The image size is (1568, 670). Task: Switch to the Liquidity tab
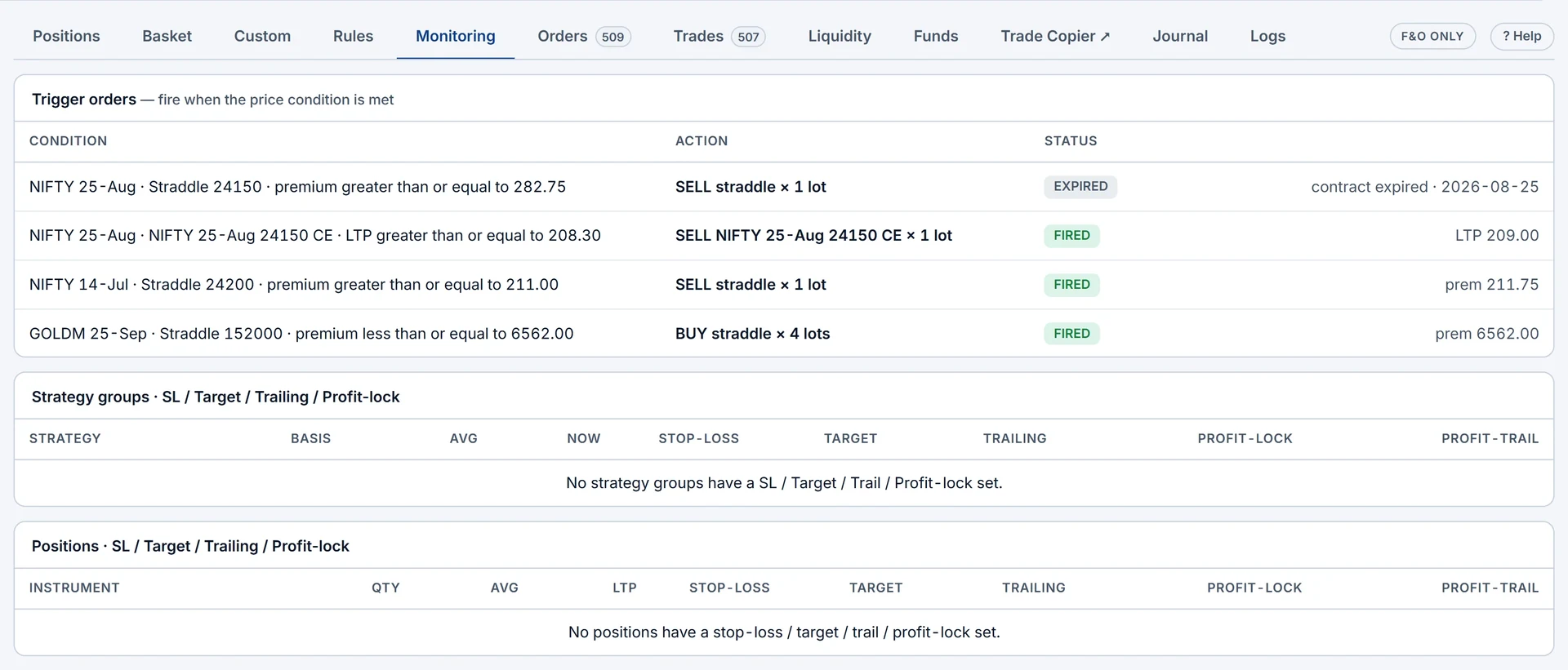pyautogui.click(x=840, y=36)
